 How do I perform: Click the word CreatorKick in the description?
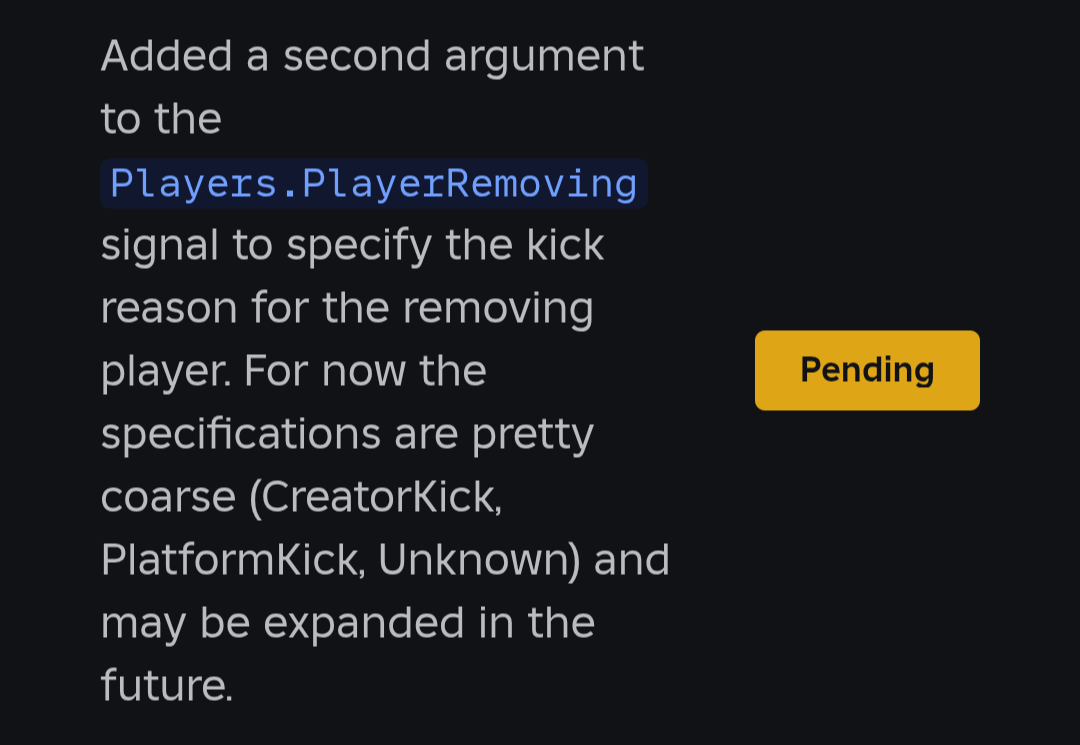click(375, 497)
